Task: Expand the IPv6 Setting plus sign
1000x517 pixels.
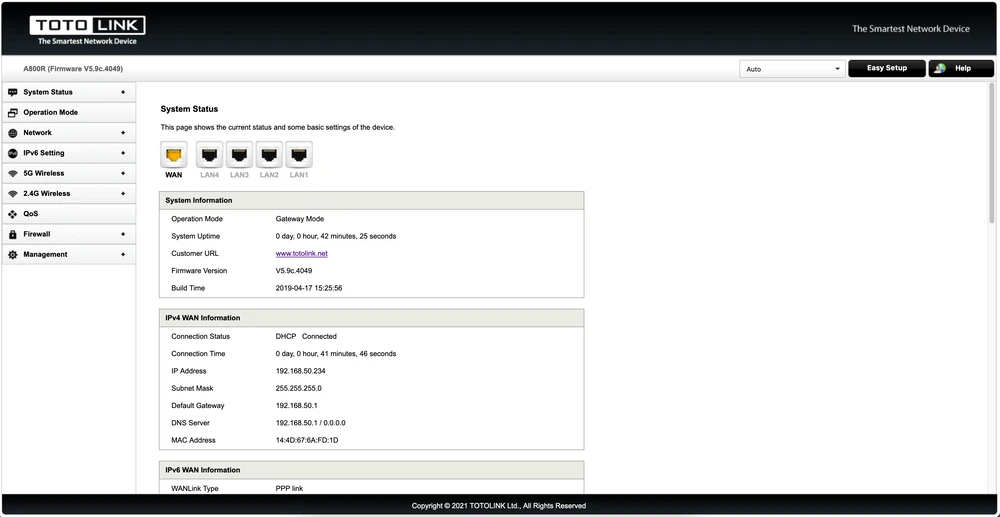Action: pyautogui.click(x=123, y=153)
